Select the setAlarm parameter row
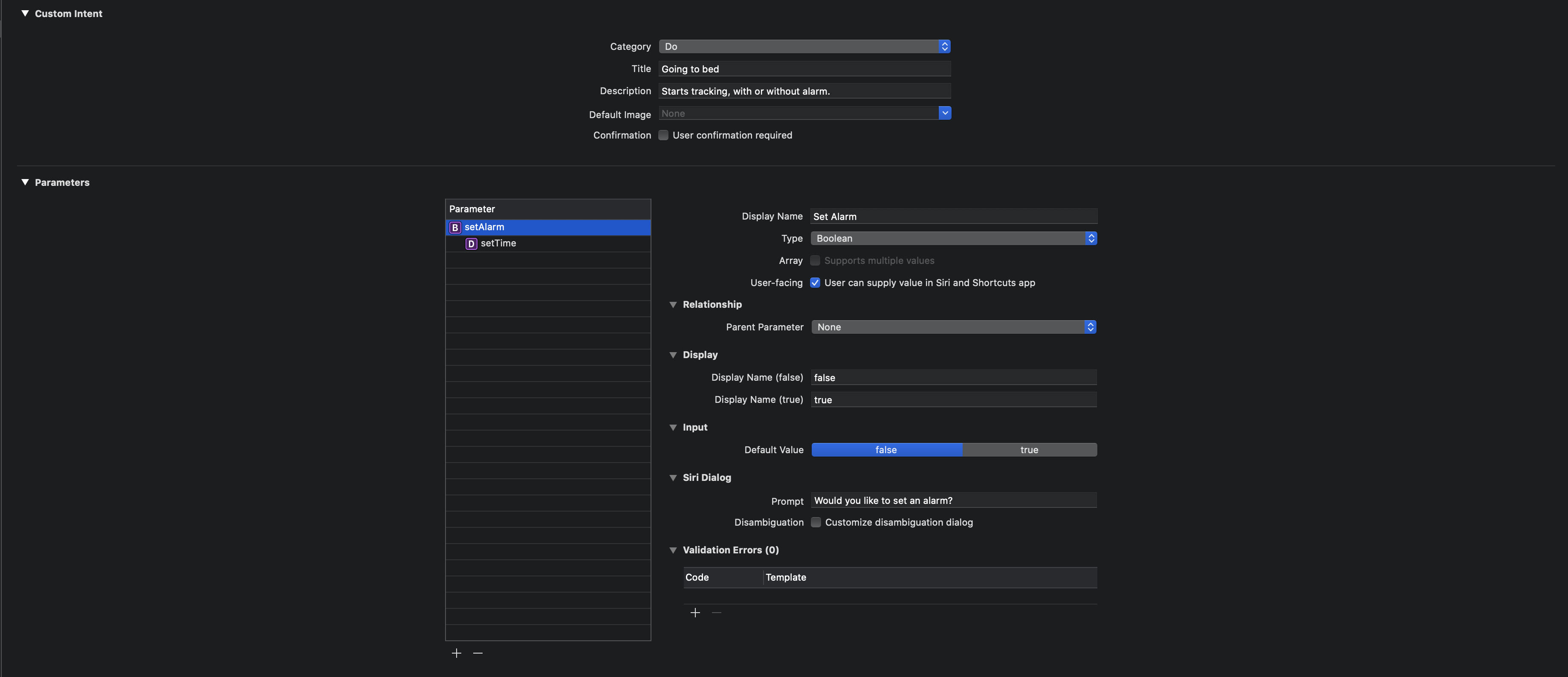The height and width of the screenshot is (677, 1568). click(548, 227)
